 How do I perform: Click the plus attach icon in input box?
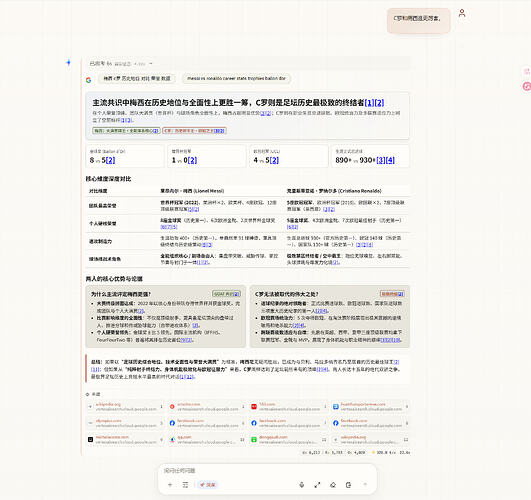tap(170, 485)
